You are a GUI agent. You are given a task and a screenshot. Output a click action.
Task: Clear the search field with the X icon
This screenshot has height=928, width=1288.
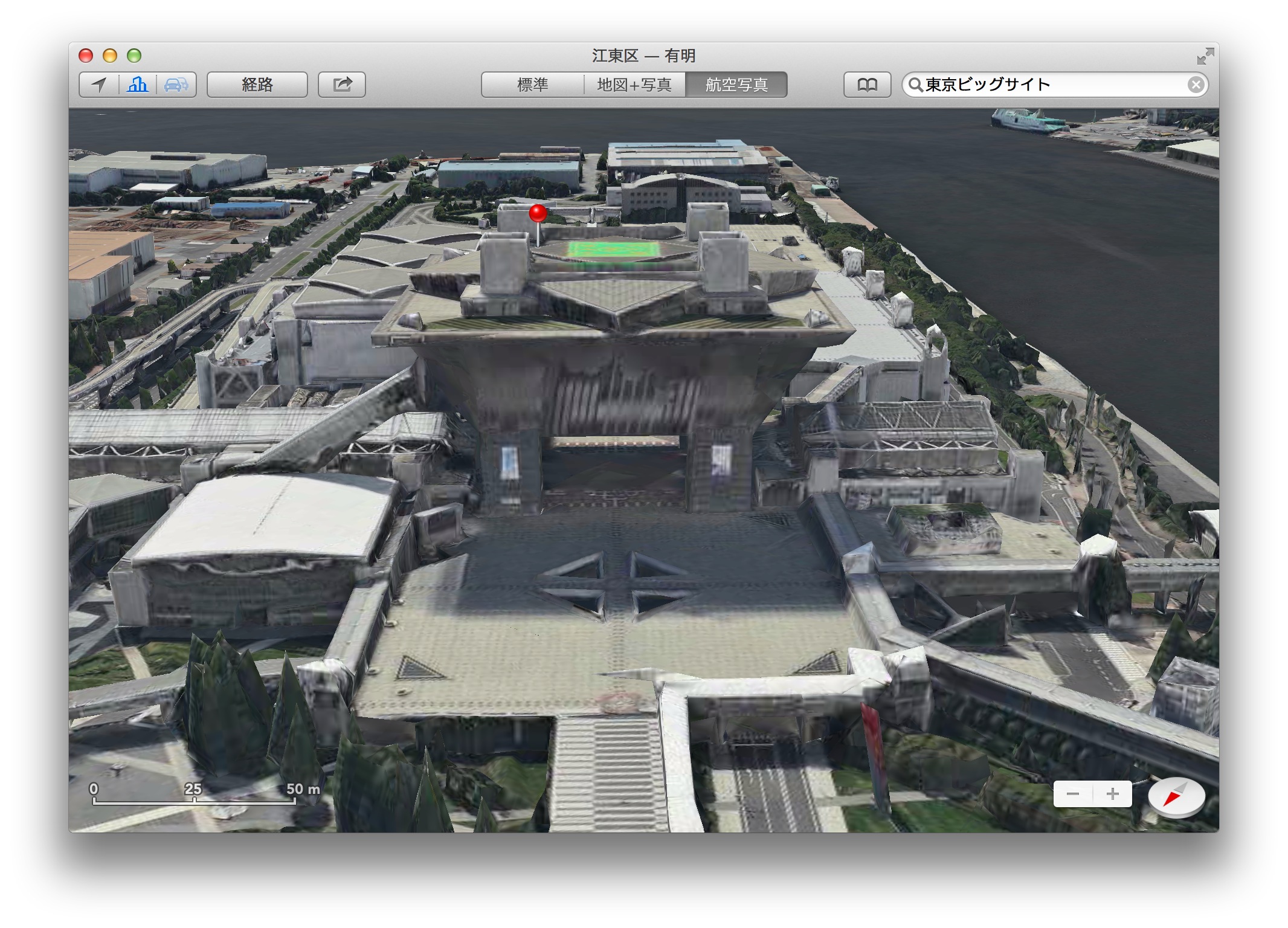1195,85
